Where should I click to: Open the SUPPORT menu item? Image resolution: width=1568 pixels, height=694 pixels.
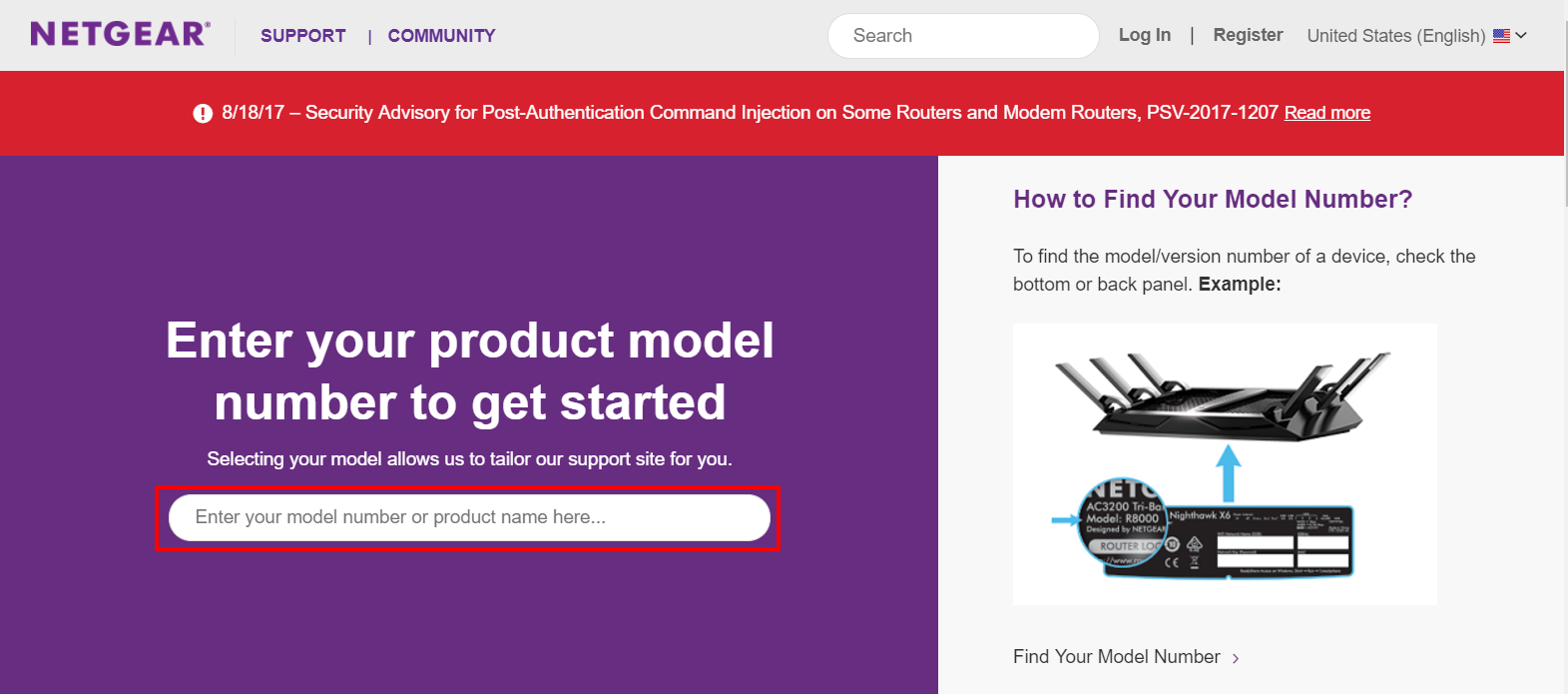(302, 36)
